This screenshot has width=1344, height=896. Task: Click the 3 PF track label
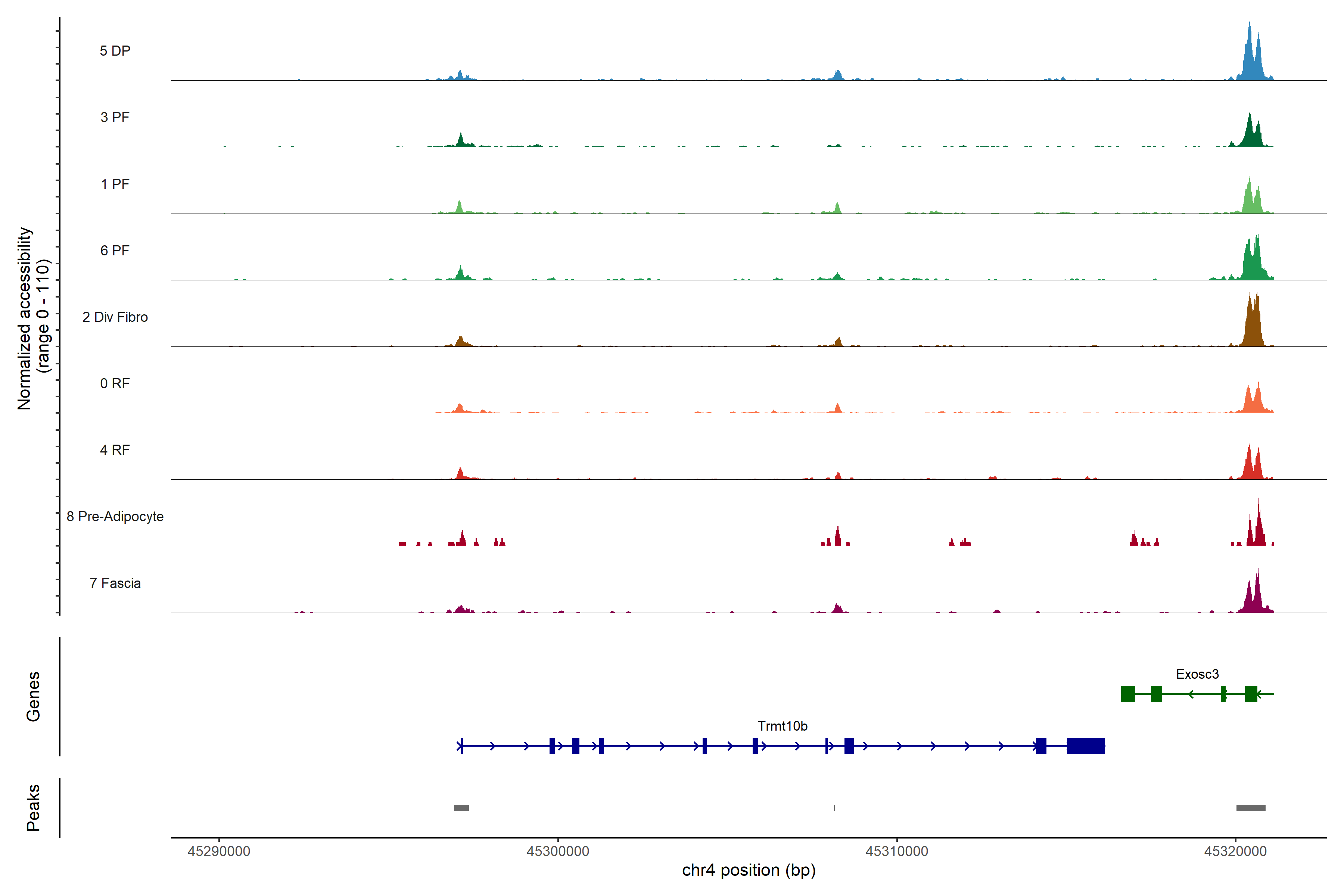(115, 117)
